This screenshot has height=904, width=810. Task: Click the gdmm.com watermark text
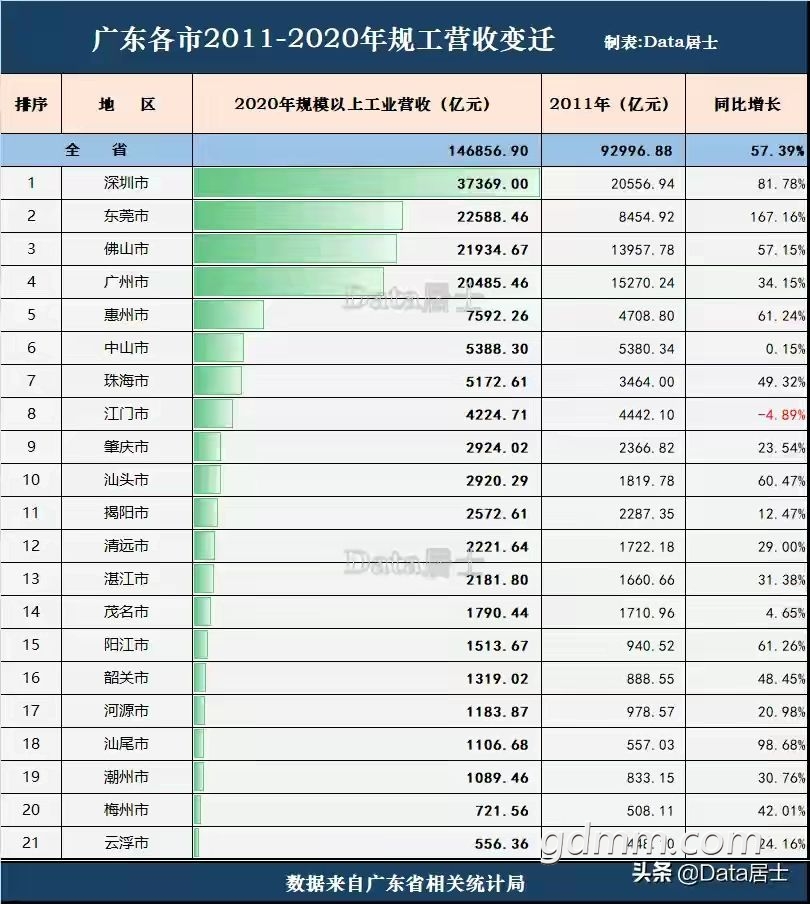coord(650,843)
